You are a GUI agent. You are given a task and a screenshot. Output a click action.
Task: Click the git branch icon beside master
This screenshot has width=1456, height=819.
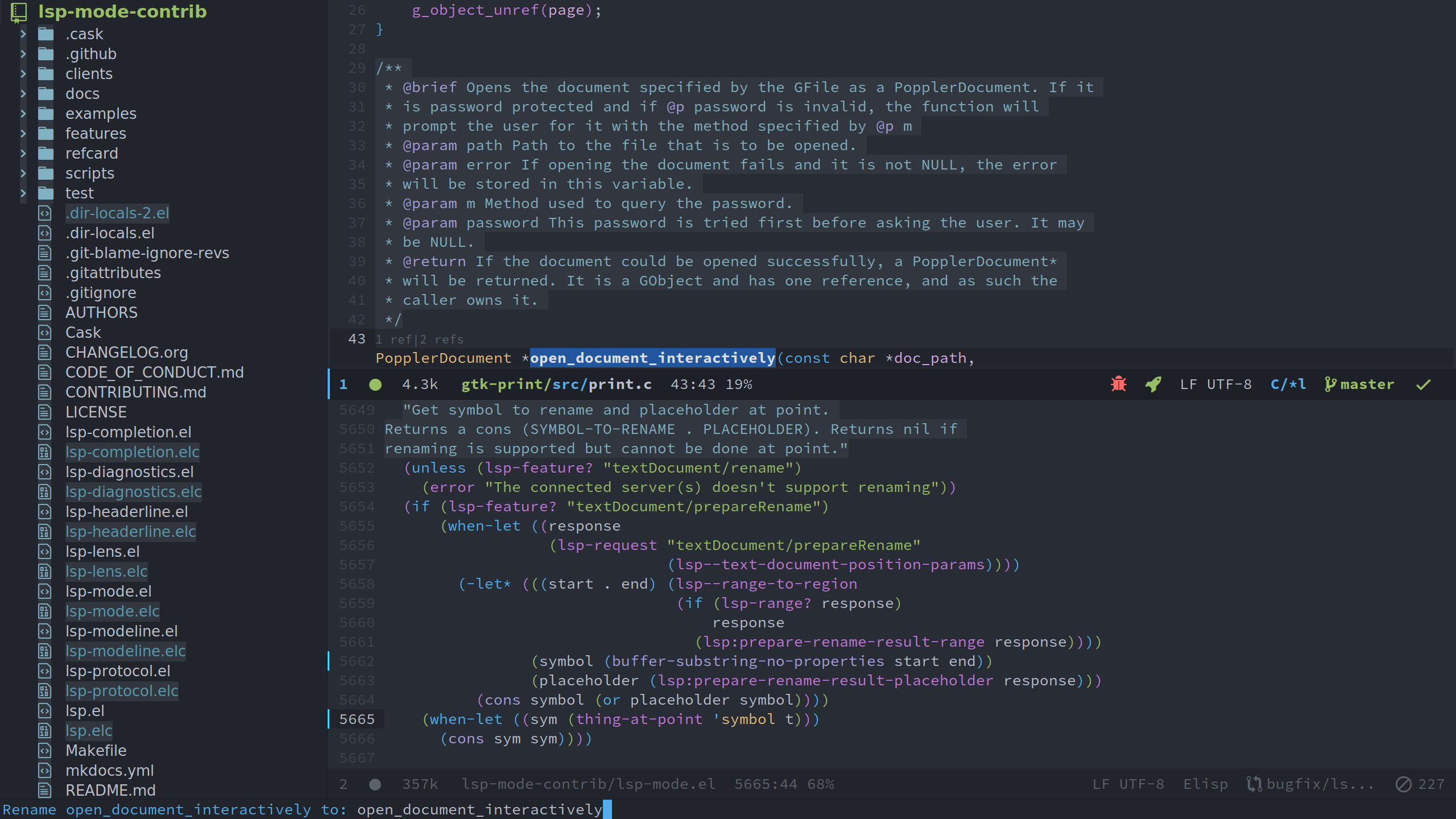tap(1330, 384)
